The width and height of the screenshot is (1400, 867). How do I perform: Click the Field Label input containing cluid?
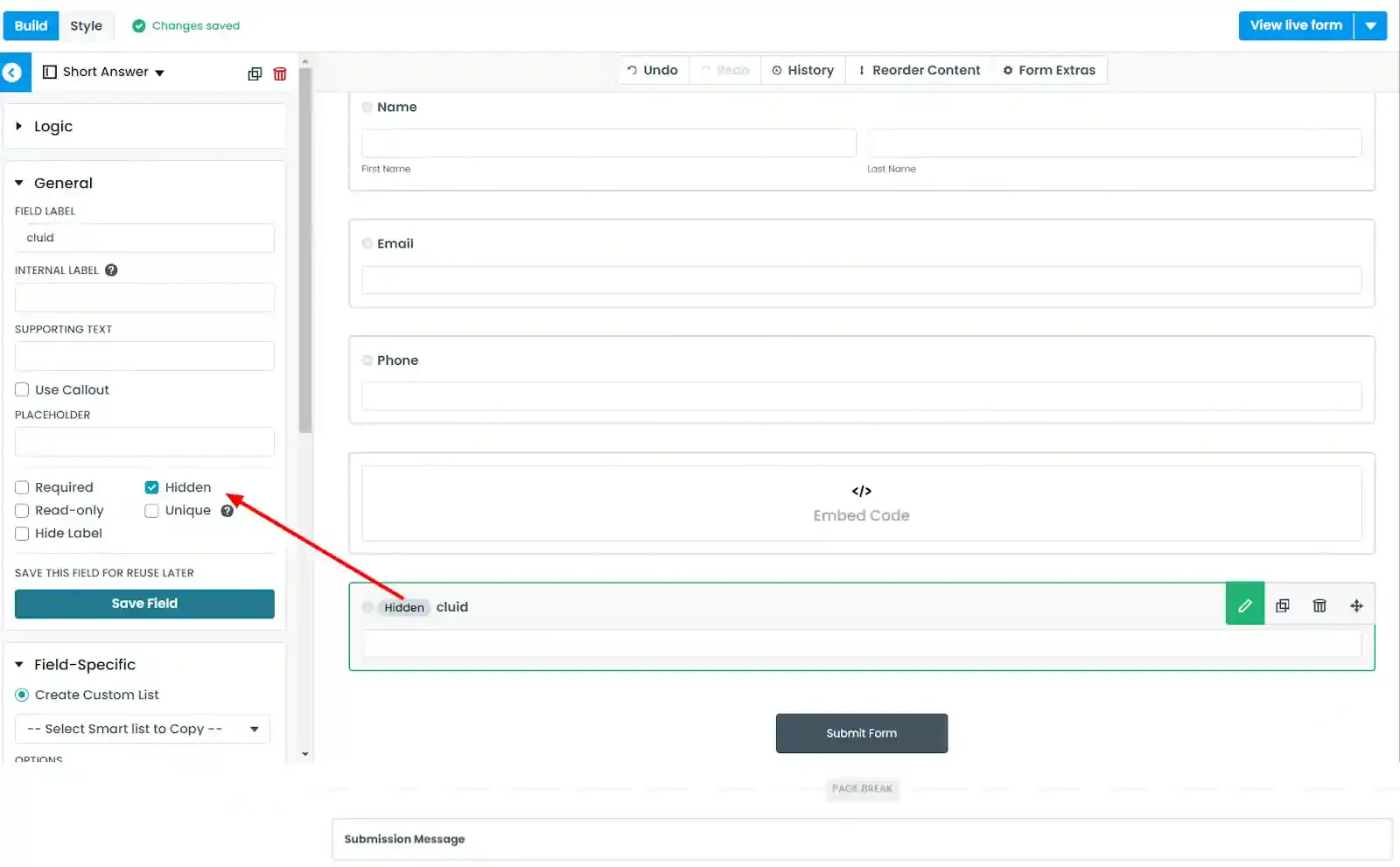(144, 239)
